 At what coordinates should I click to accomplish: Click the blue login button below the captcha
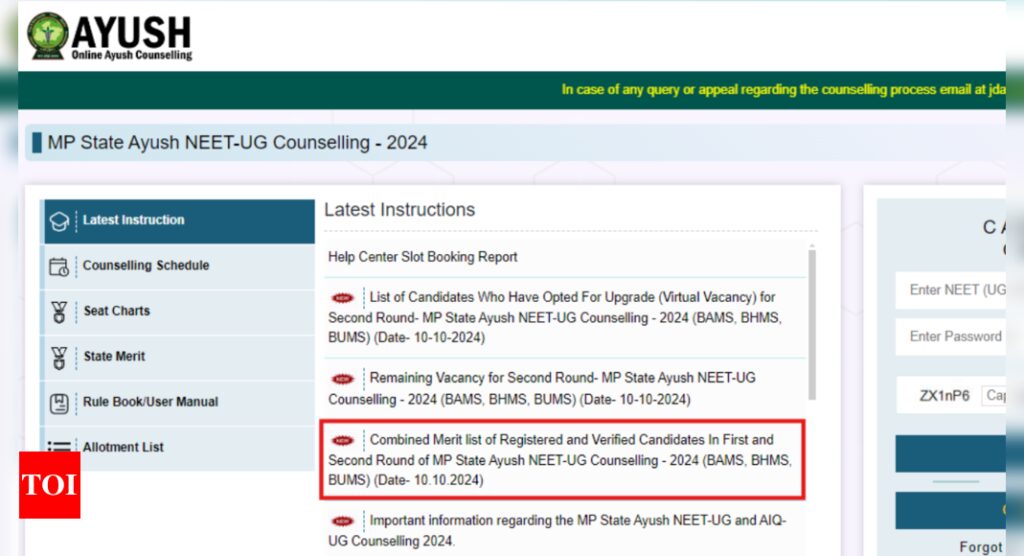coord(950,453)
